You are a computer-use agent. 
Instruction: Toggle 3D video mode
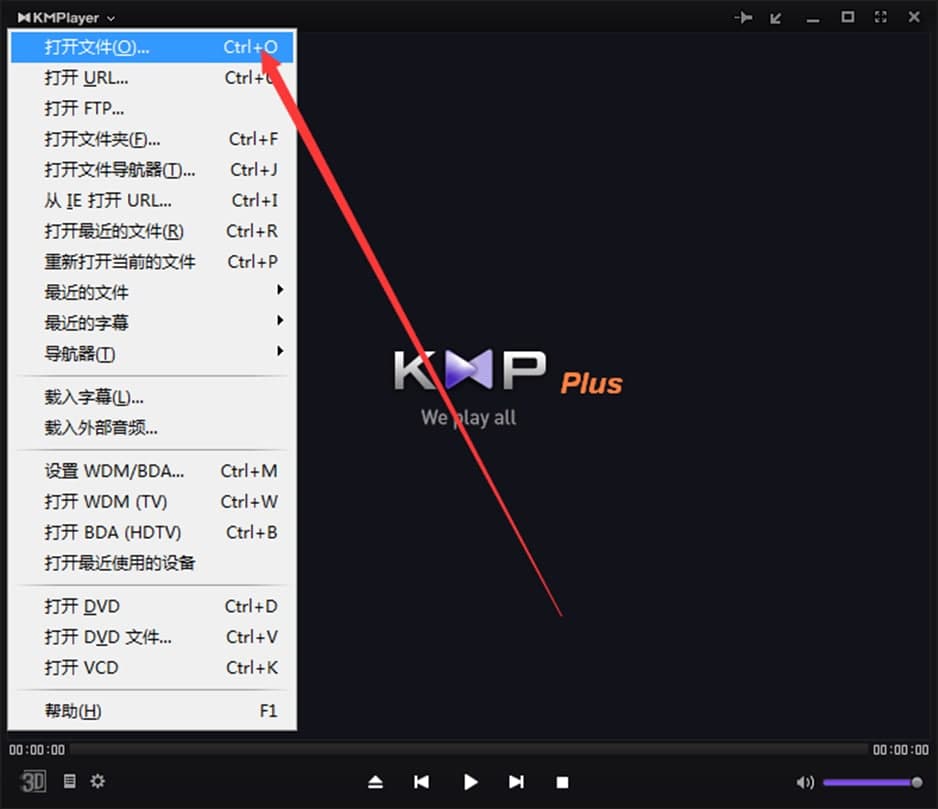pyautogui.click(x=33, y=782)
